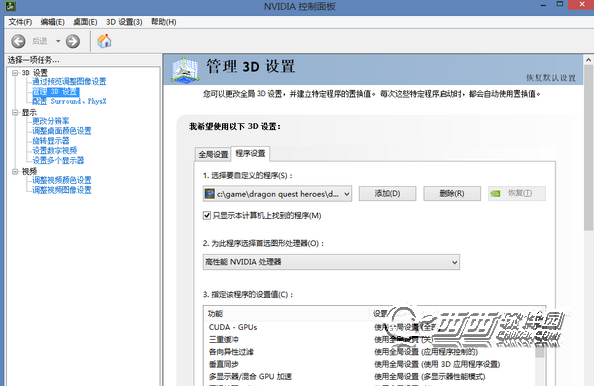Click the main panel scroll-up arrow
This screenshot has width=594, height=386.
point(588,60)
